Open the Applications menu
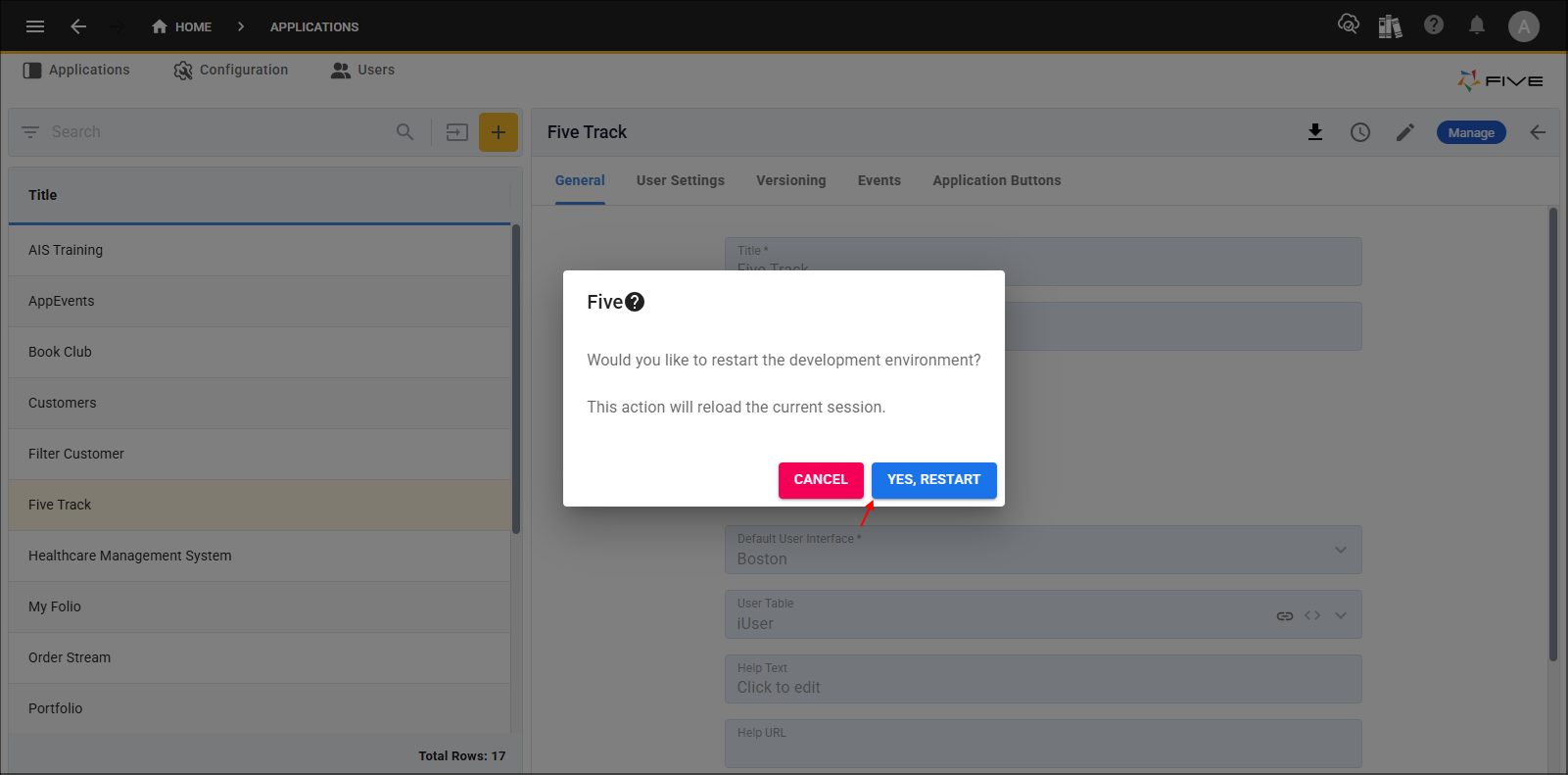Image resolution: width=1568 pixels, height=775 pixels. pos(76,70)
